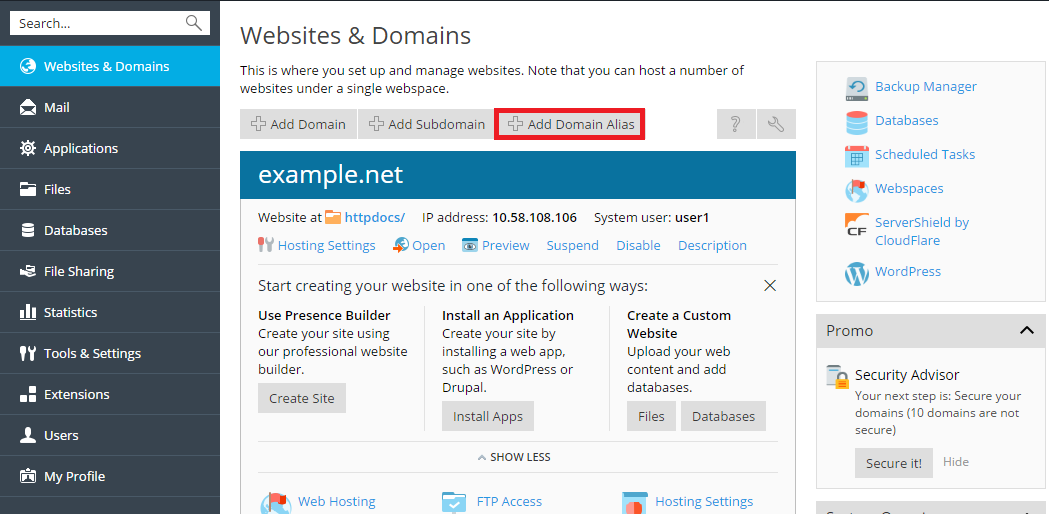Image resolution: width=1049 pixels, height=514 pixels.
Task: Click the Backup Manager icon
Action: pyautogui.click(x=857, y=87)
